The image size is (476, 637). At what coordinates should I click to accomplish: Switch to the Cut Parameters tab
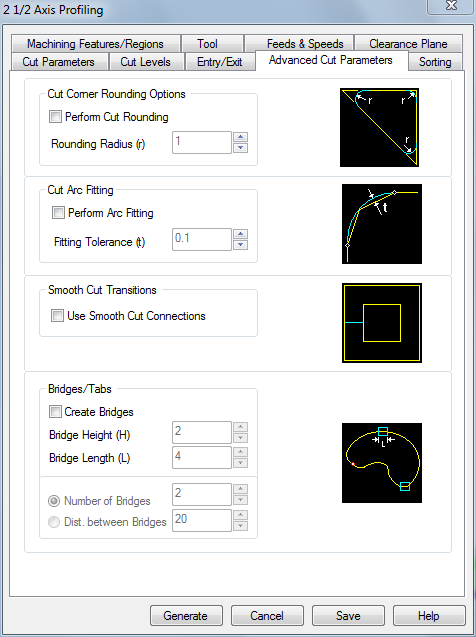[x=58, y=62]
